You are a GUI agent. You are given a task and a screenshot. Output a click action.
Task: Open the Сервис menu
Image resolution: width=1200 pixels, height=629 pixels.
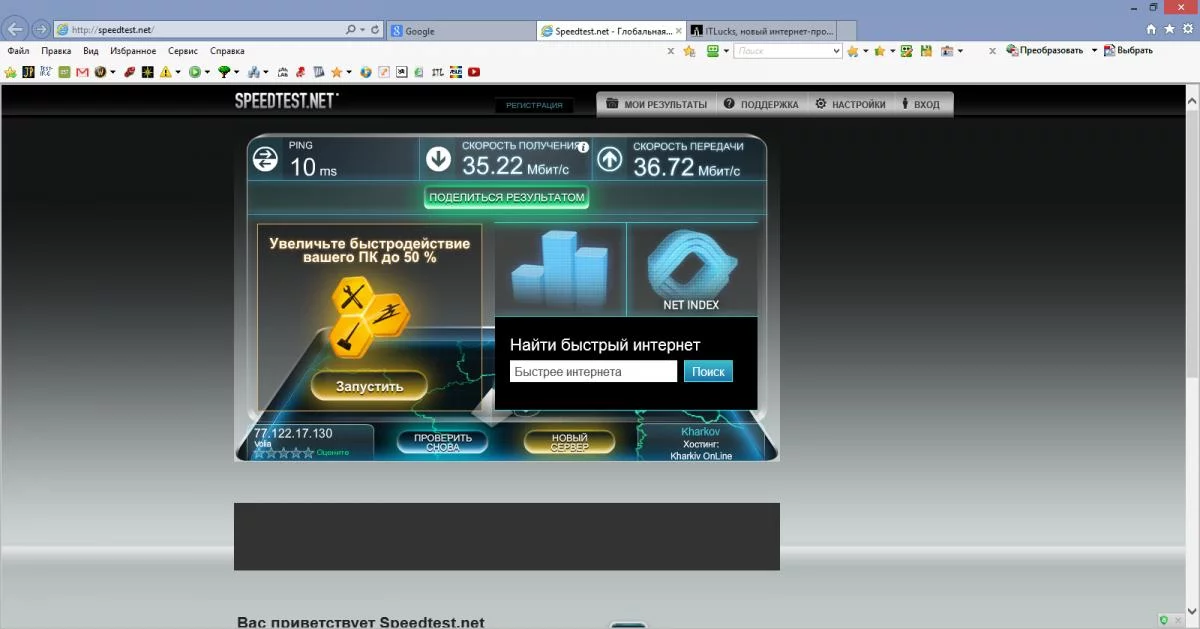click(183, 50)
